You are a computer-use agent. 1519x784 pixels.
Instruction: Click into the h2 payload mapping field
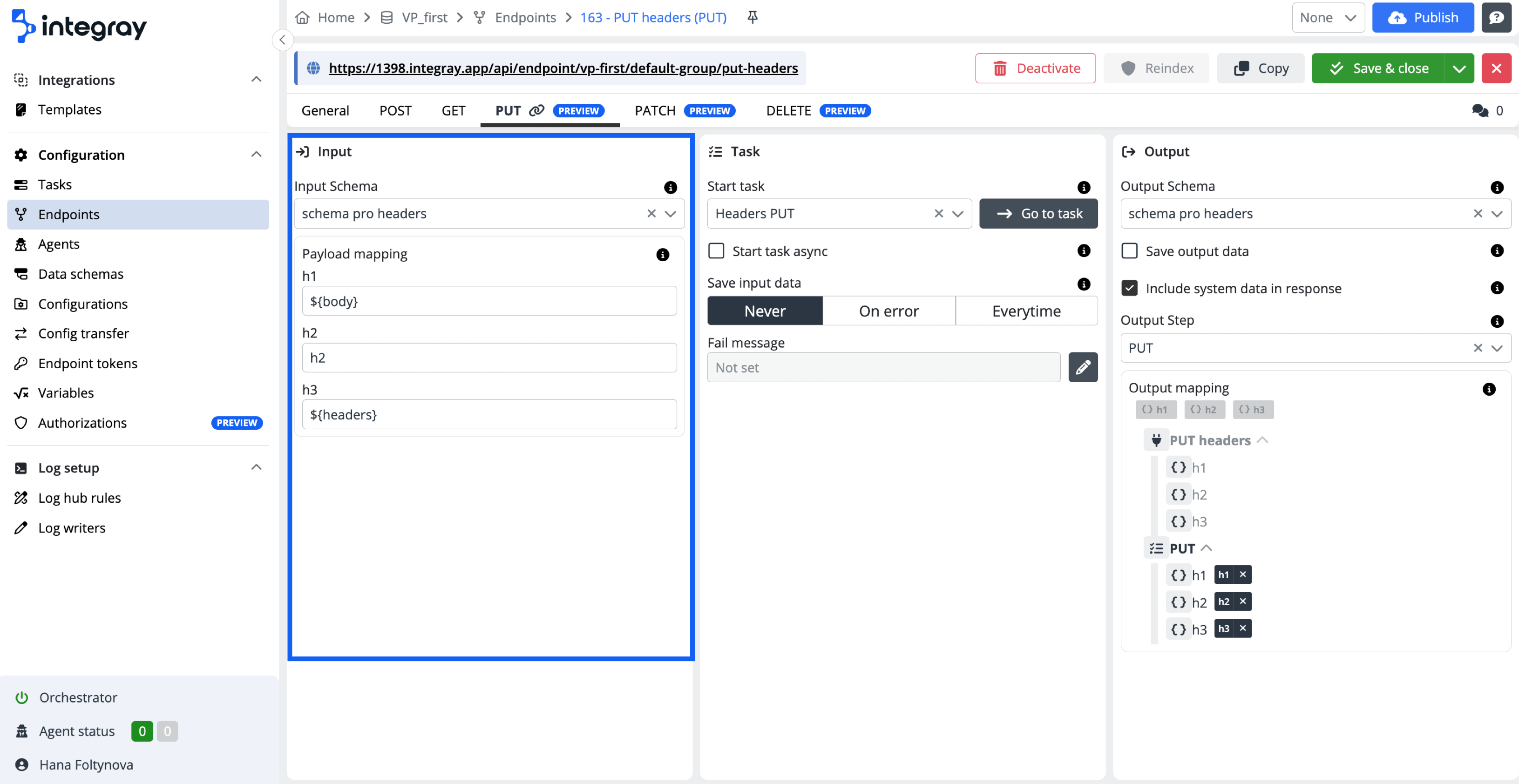(489, 358)
